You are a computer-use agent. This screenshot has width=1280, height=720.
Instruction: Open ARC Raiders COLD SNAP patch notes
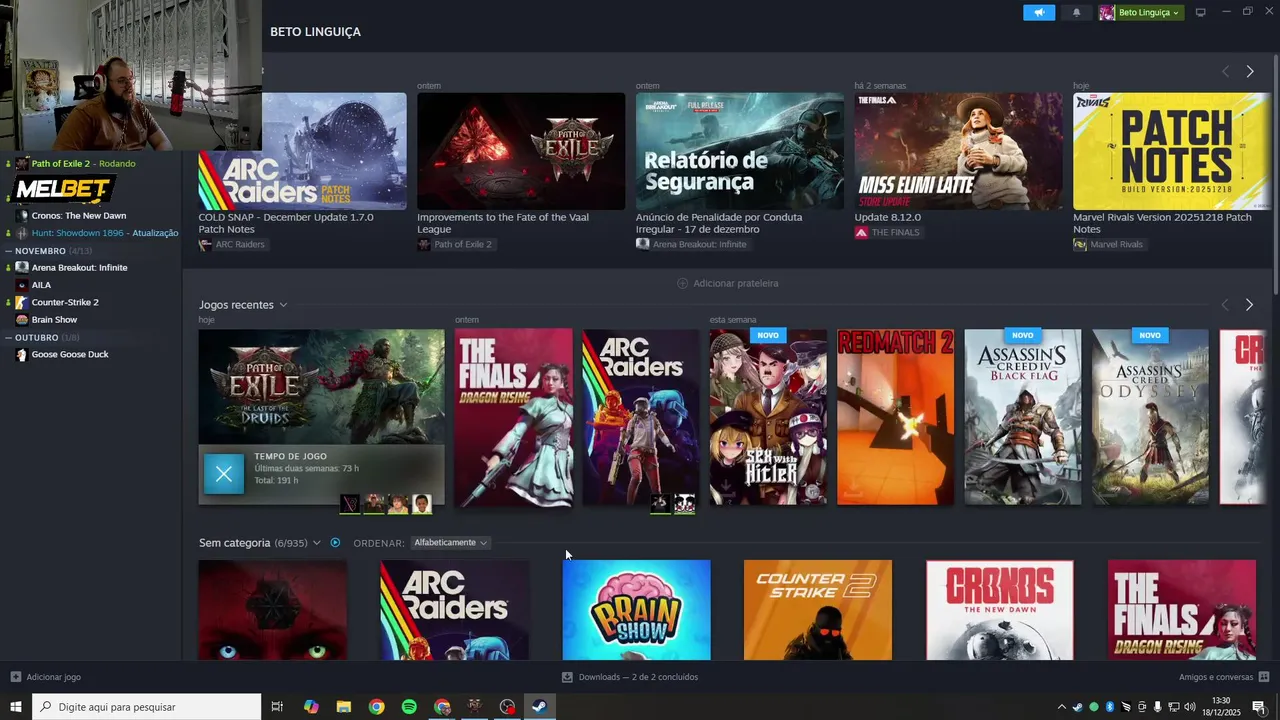302,151
